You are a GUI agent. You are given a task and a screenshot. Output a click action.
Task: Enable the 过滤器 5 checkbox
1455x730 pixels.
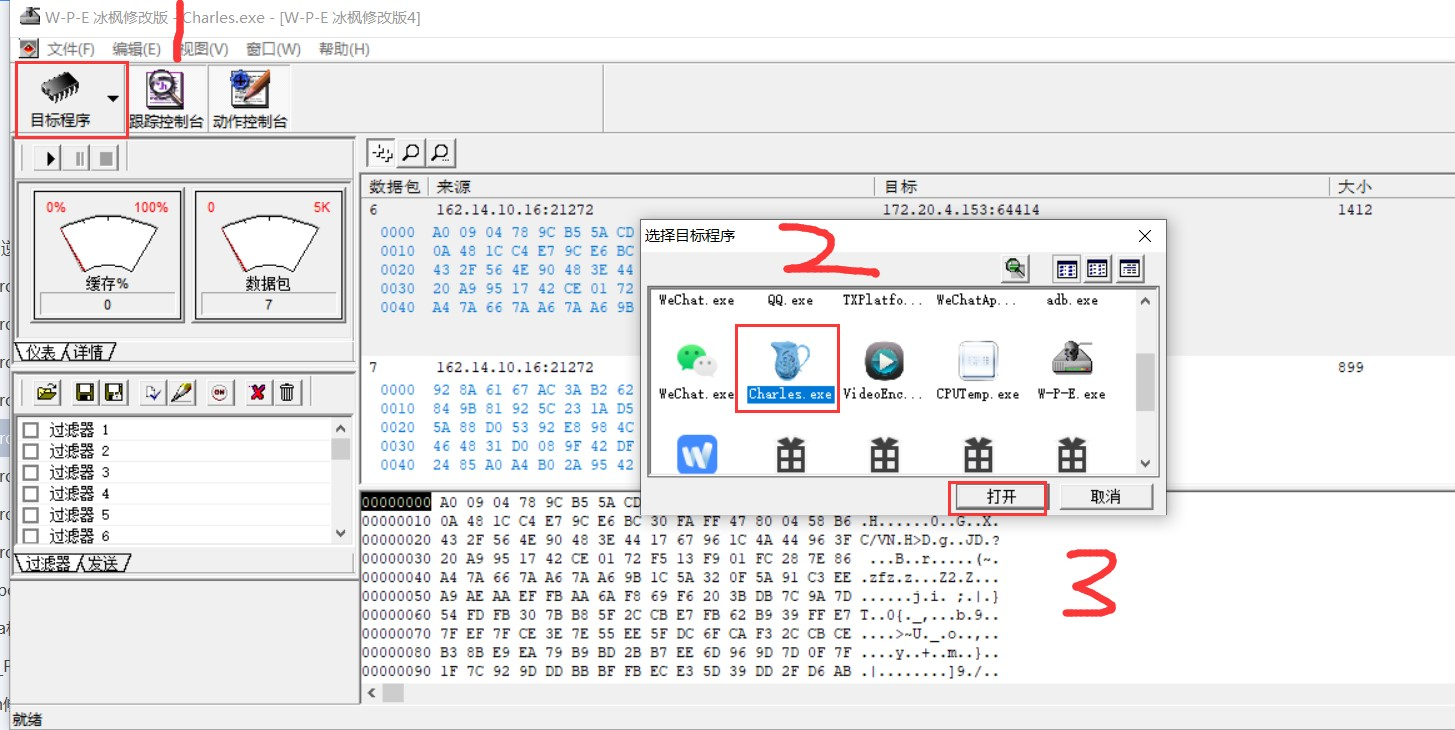31,515
